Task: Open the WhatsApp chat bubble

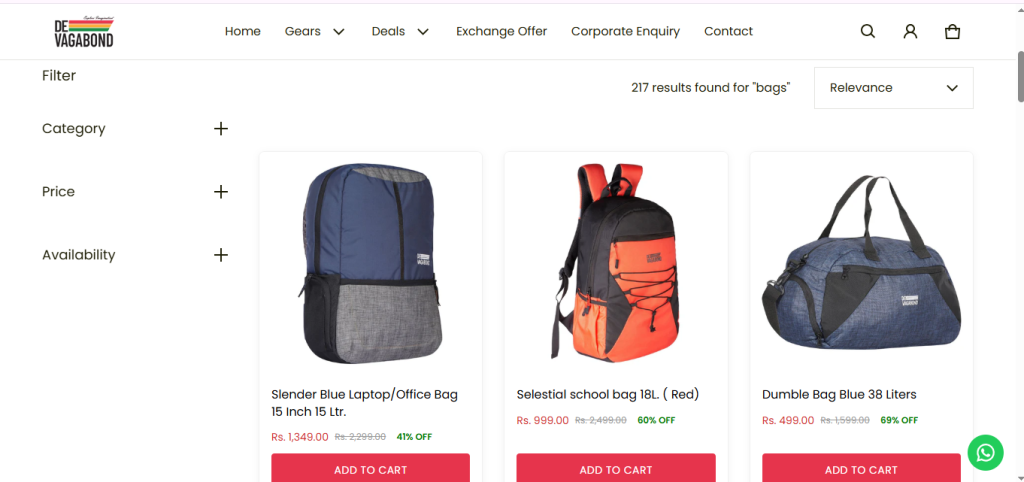Action: [x=985, y=453]
